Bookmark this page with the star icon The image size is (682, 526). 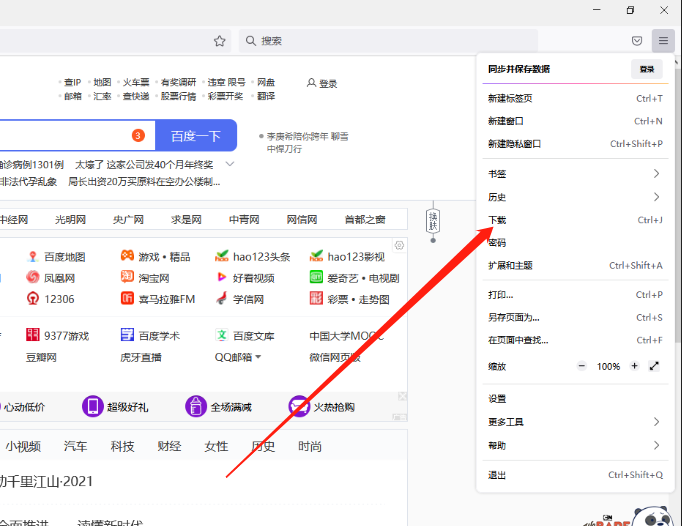(220, 41)
